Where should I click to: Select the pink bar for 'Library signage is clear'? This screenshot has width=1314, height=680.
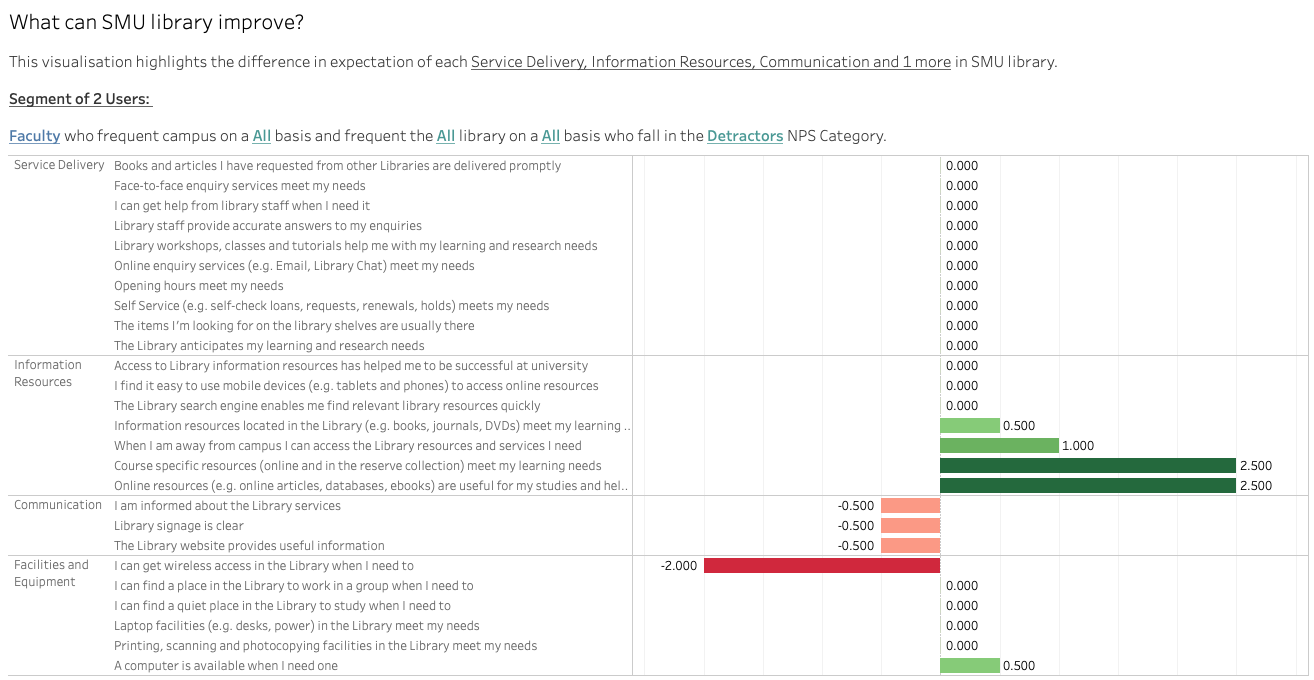(x=911, y=526)
